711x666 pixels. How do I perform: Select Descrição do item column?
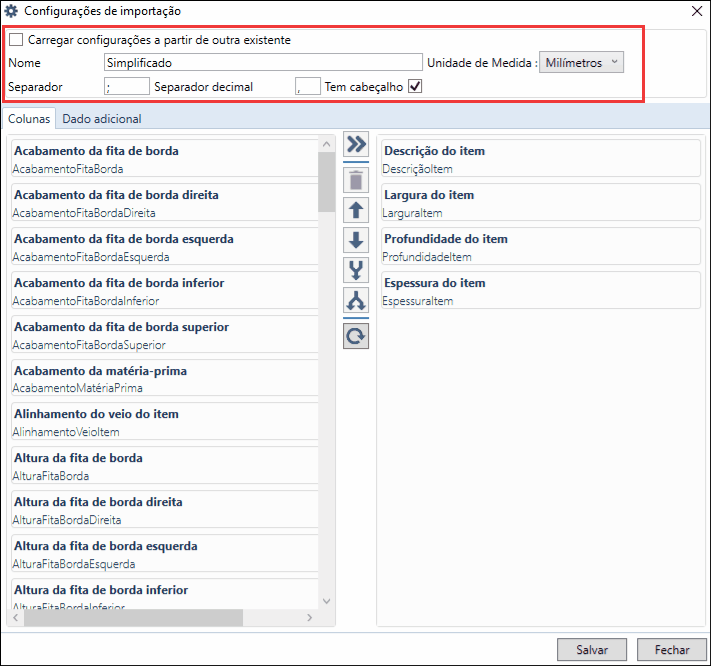tap(541, 158)
